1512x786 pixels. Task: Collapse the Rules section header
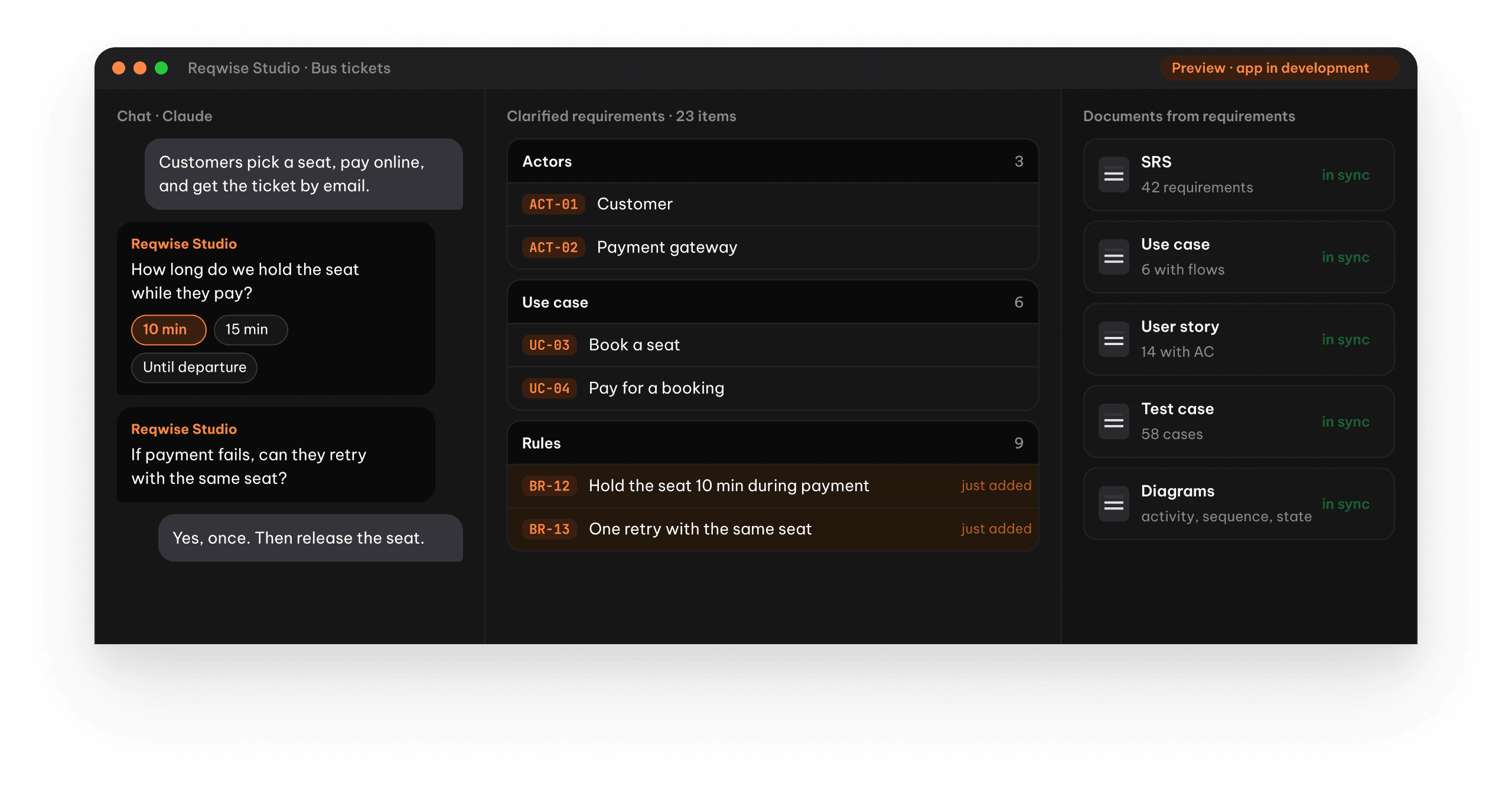click(x=773, y=443)
